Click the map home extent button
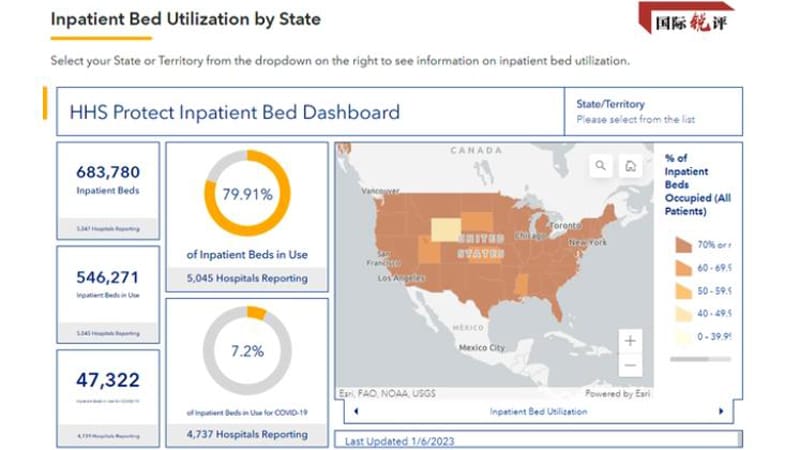800x450 pixels. [x=631, y=166]
